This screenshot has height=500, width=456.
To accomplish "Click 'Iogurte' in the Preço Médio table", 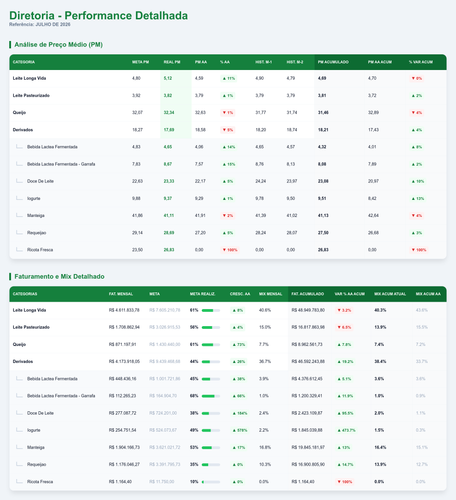I will pyautogui.click(x=34, y=199).
